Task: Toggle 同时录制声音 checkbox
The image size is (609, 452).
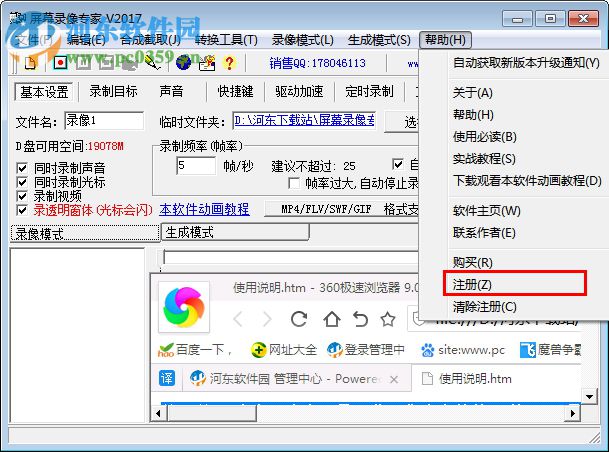Action: coord(22,168)
